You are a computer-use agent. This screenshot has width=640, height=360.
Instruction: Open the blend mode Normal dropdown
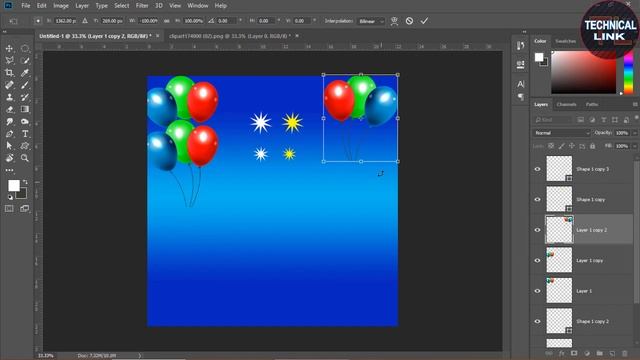click(561, 133)
